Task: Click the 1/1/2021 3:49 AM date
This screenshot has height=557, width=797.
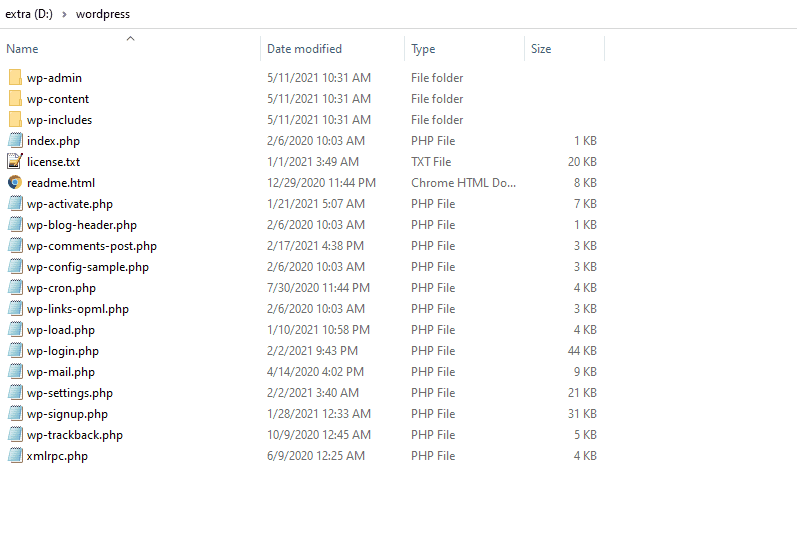Action: click(313, 162)
